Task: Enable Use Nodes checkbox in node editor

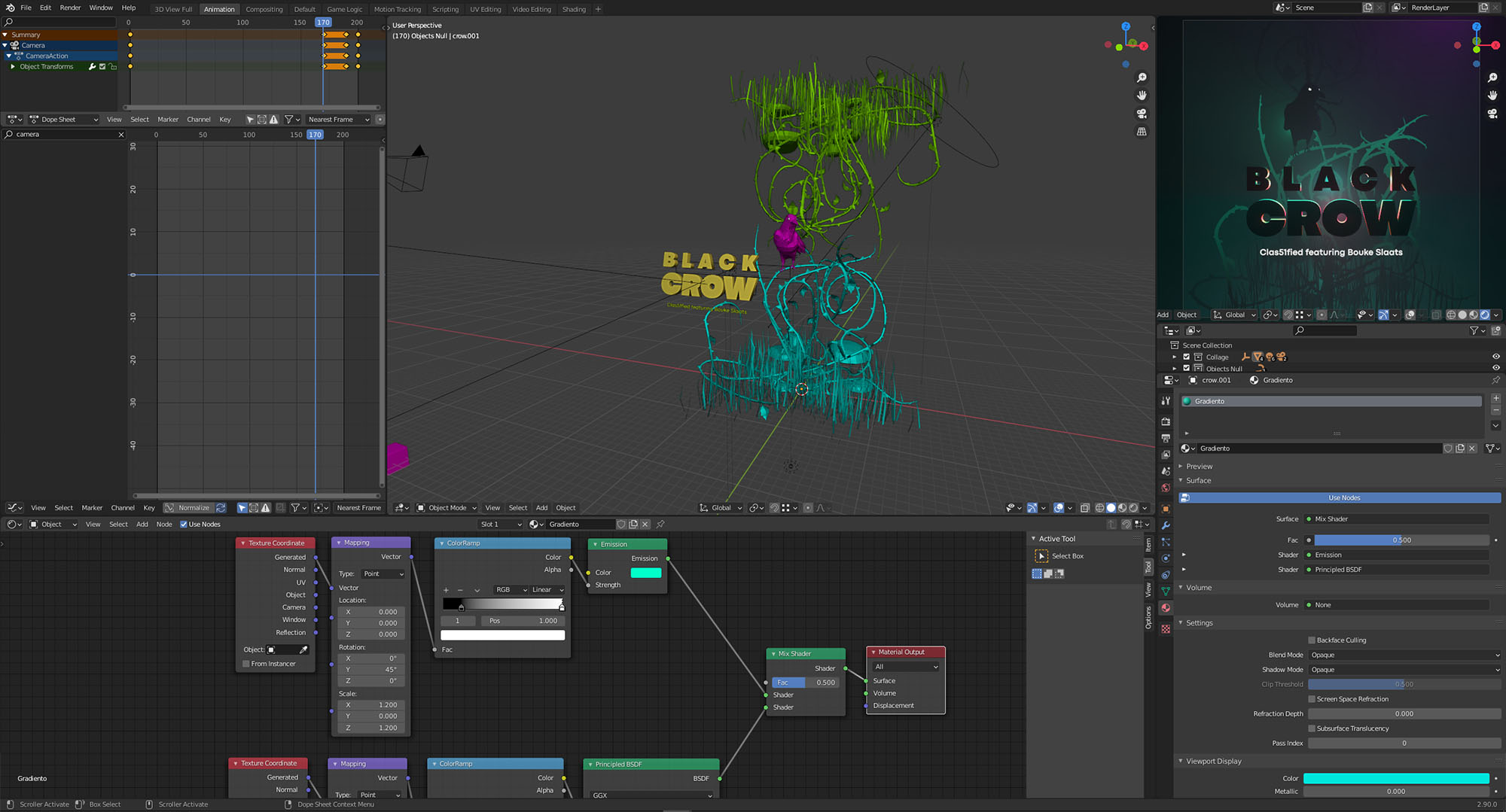Action: (x=183, y=525)
